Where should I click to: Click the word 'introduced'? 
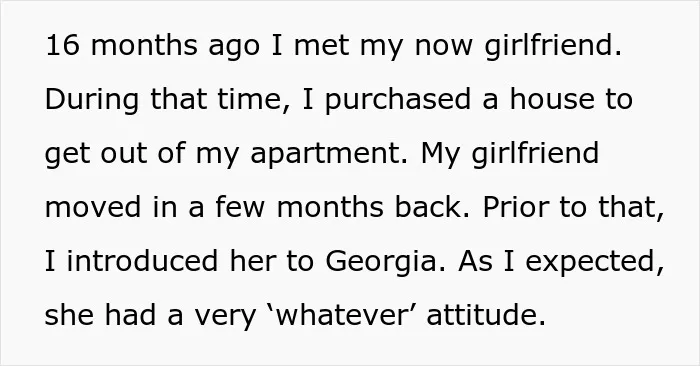coord(142,261)
